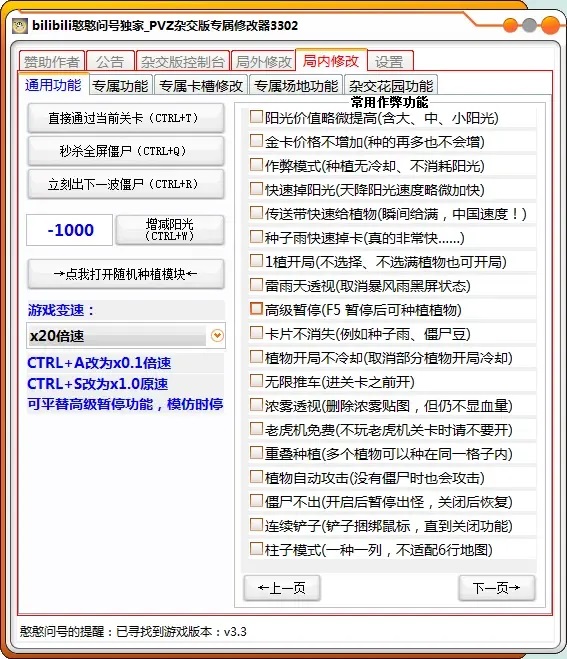The width and height of the screenshot is (567, 659).
Task: Enable the 作弊模式 checkbox
Action: [256, 165]
